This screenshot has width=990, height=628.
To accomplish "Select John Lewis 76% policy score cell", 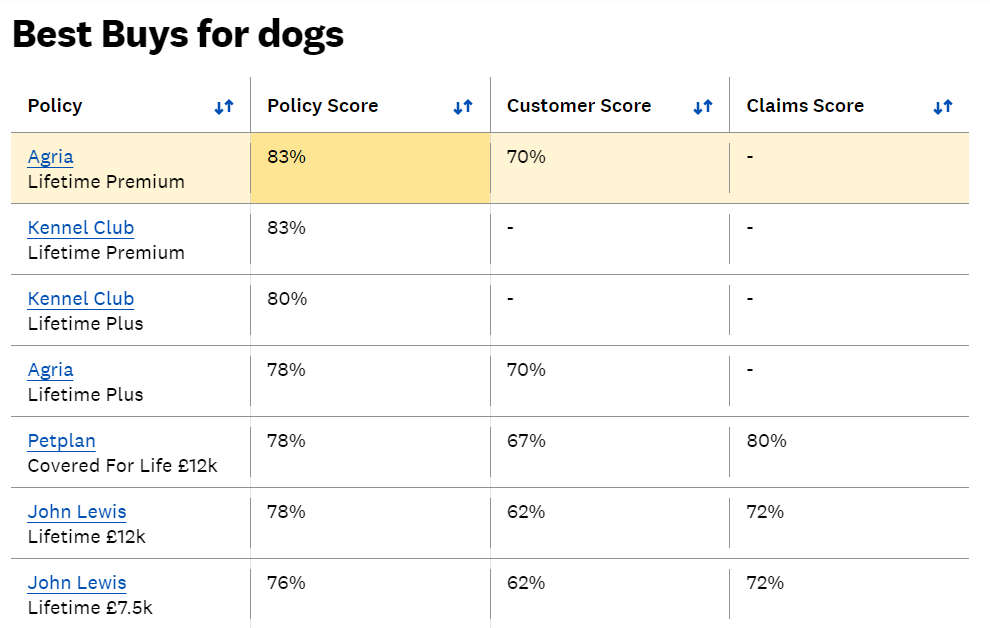I will [371, 593].
